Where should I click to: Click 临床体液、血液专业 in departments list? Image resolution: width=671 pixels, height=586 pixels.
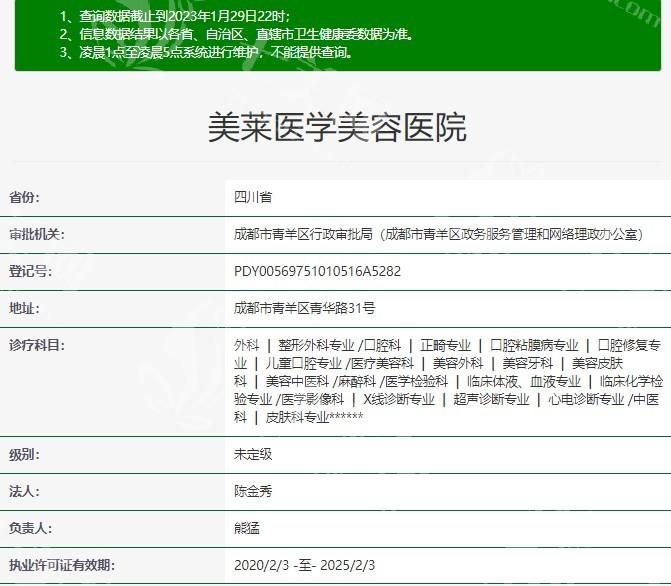click(x=523, y=381)
